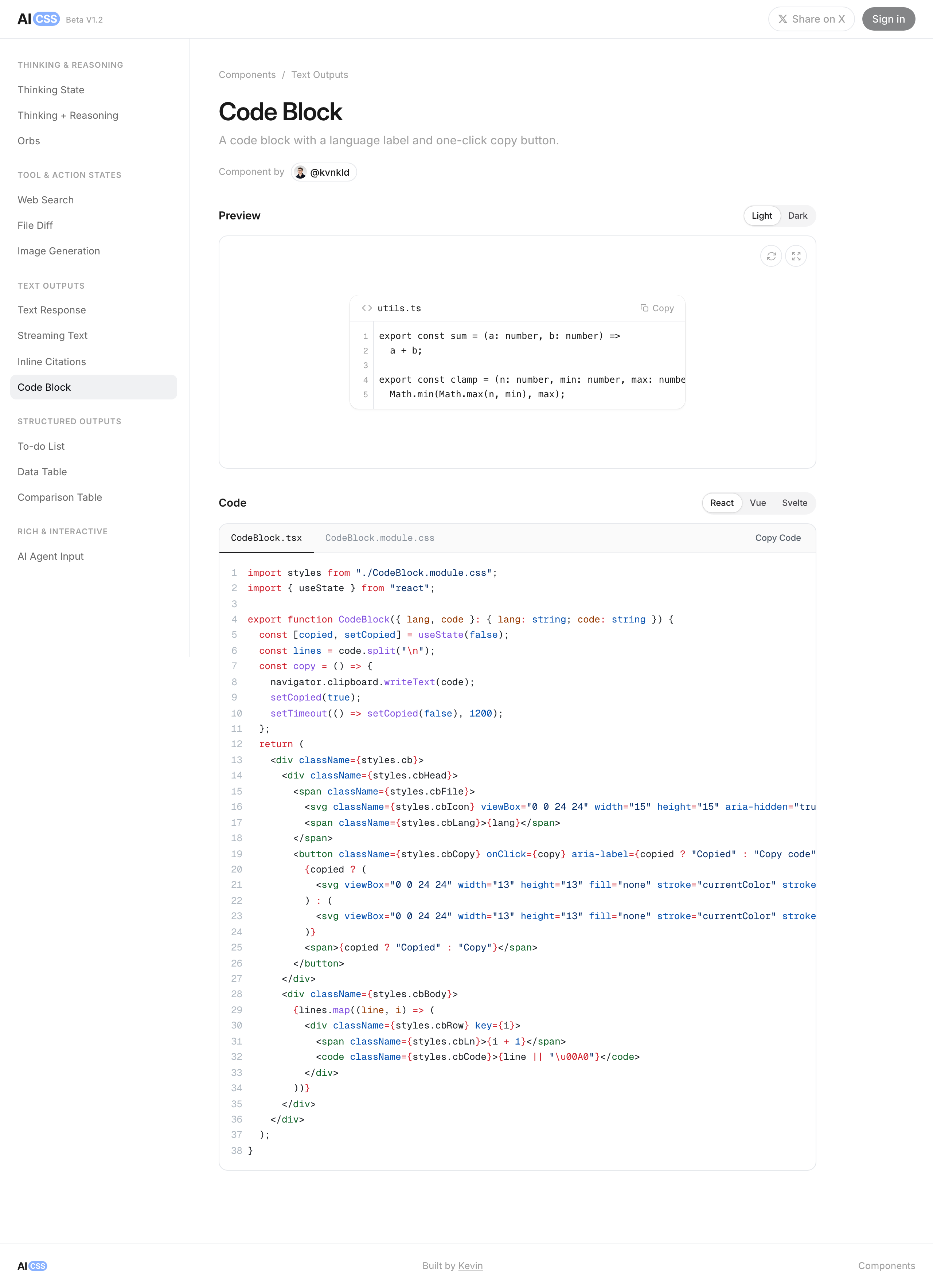933x1288 pixels.
Task: Click Share on X button
Action: point(811,19)
